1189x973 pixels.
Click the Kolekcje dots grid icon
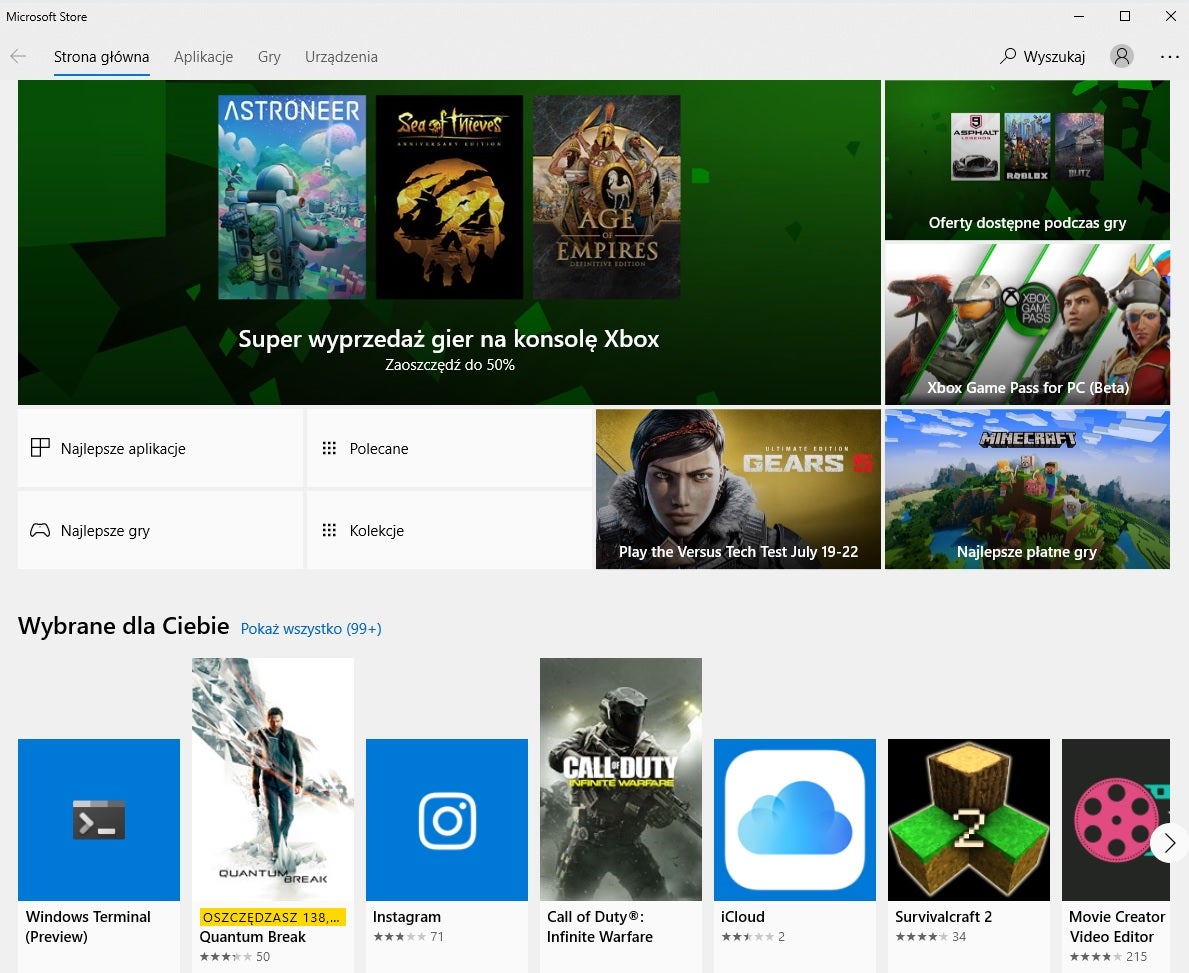329,530
